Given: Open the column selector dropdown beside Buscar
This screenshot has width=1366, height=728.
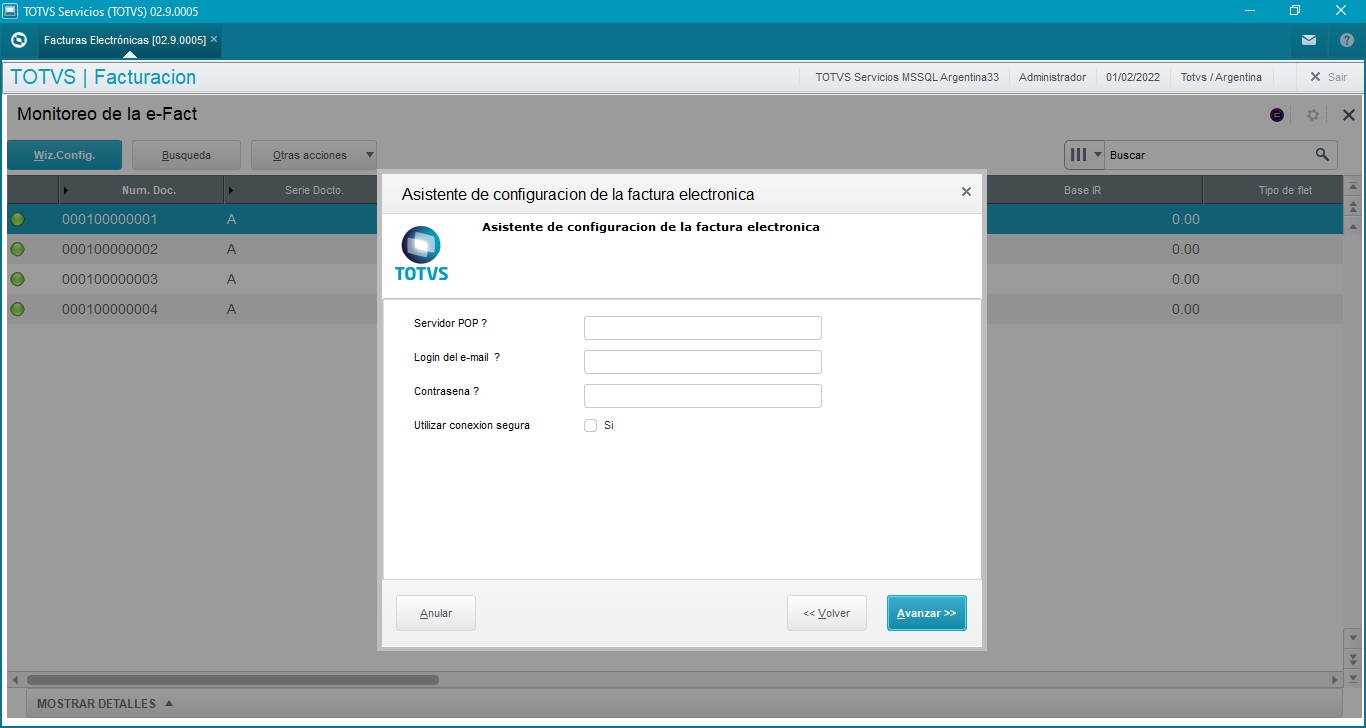Looking at the screenshot, I should coord(1086,155).
